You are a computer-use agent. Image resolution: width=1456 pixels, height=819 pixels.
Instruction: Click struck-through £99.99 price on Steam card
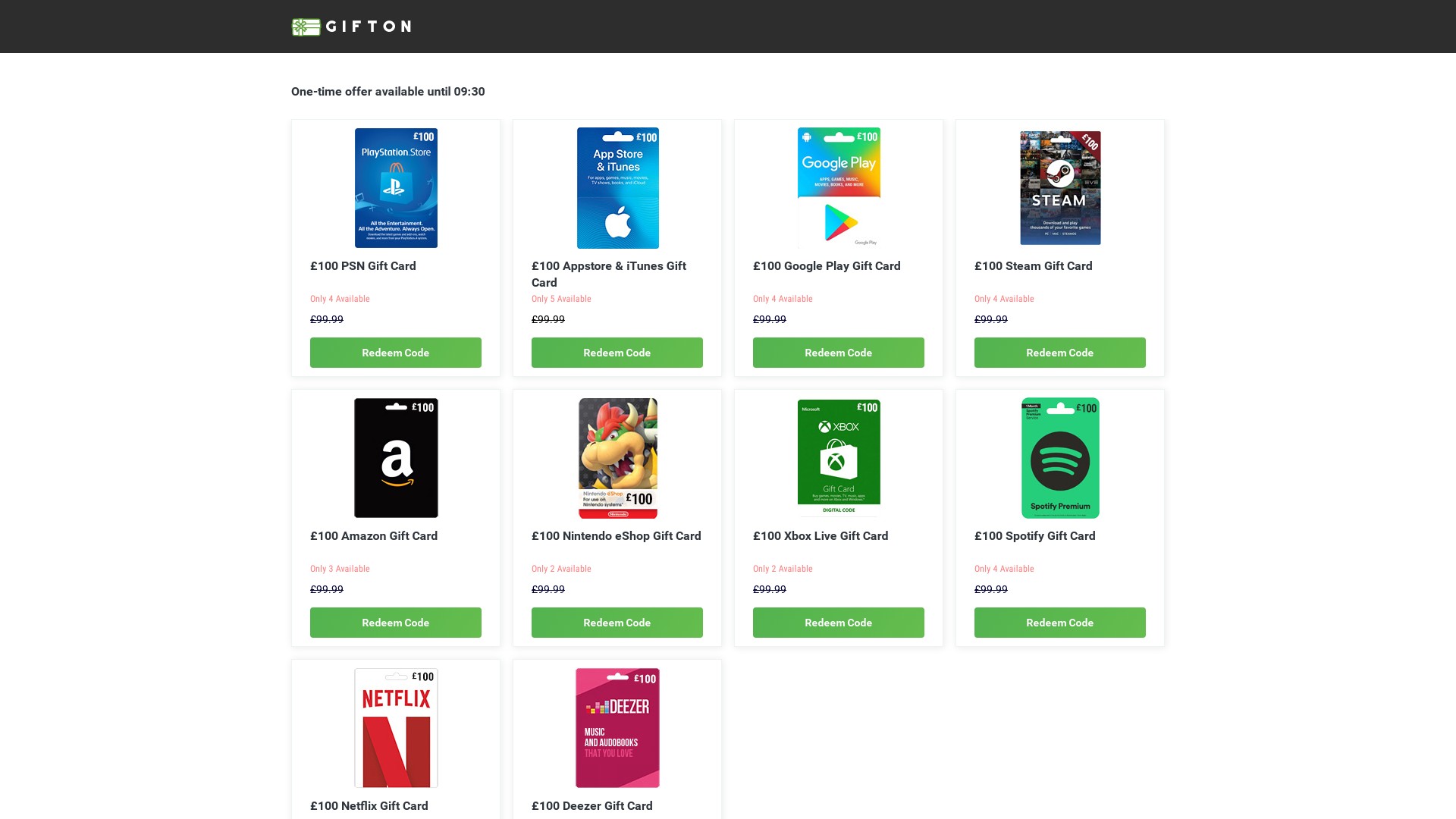(991, 319)
